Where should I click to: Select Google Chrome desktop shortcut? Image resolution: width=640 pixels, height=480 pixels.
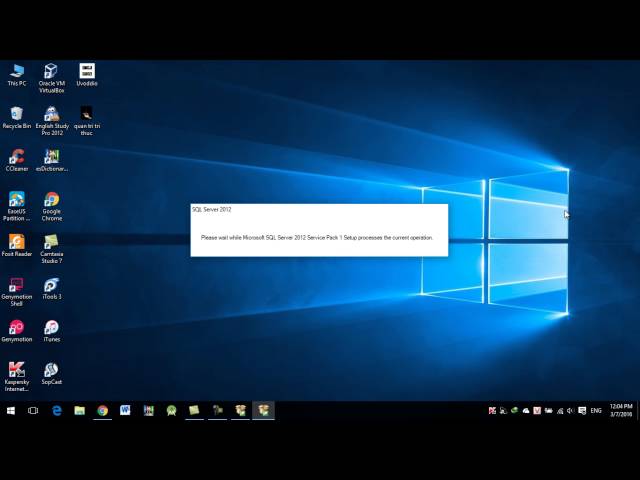(51, 207)
